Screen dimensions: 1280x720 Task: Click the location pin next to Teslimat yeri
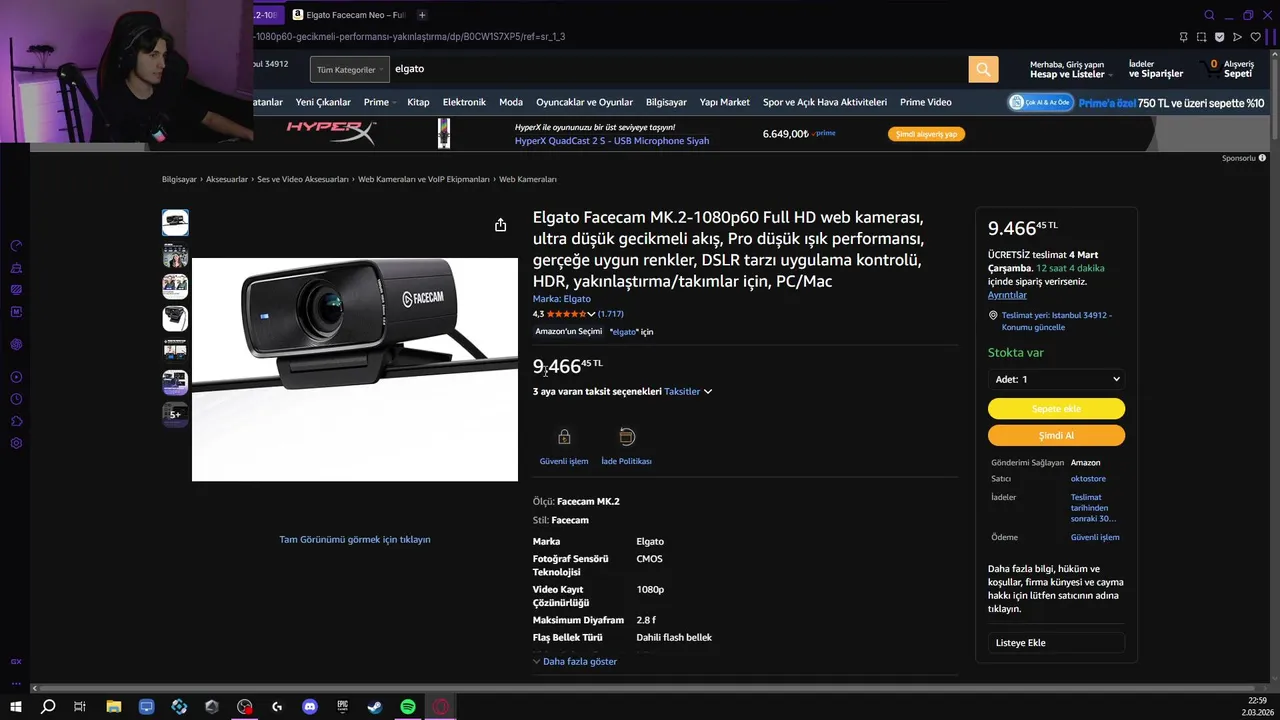(993, 315)
